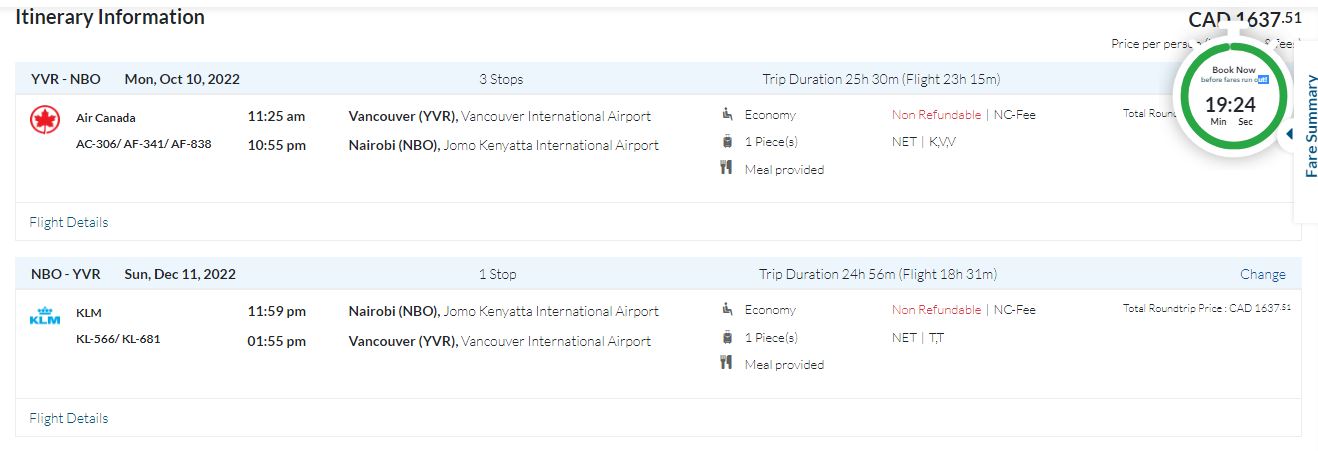Image resolution: width=1318 pixels, height=451 pixels.
Task: Click the Air Canada maple leaf logo
Action: point(45,120)
